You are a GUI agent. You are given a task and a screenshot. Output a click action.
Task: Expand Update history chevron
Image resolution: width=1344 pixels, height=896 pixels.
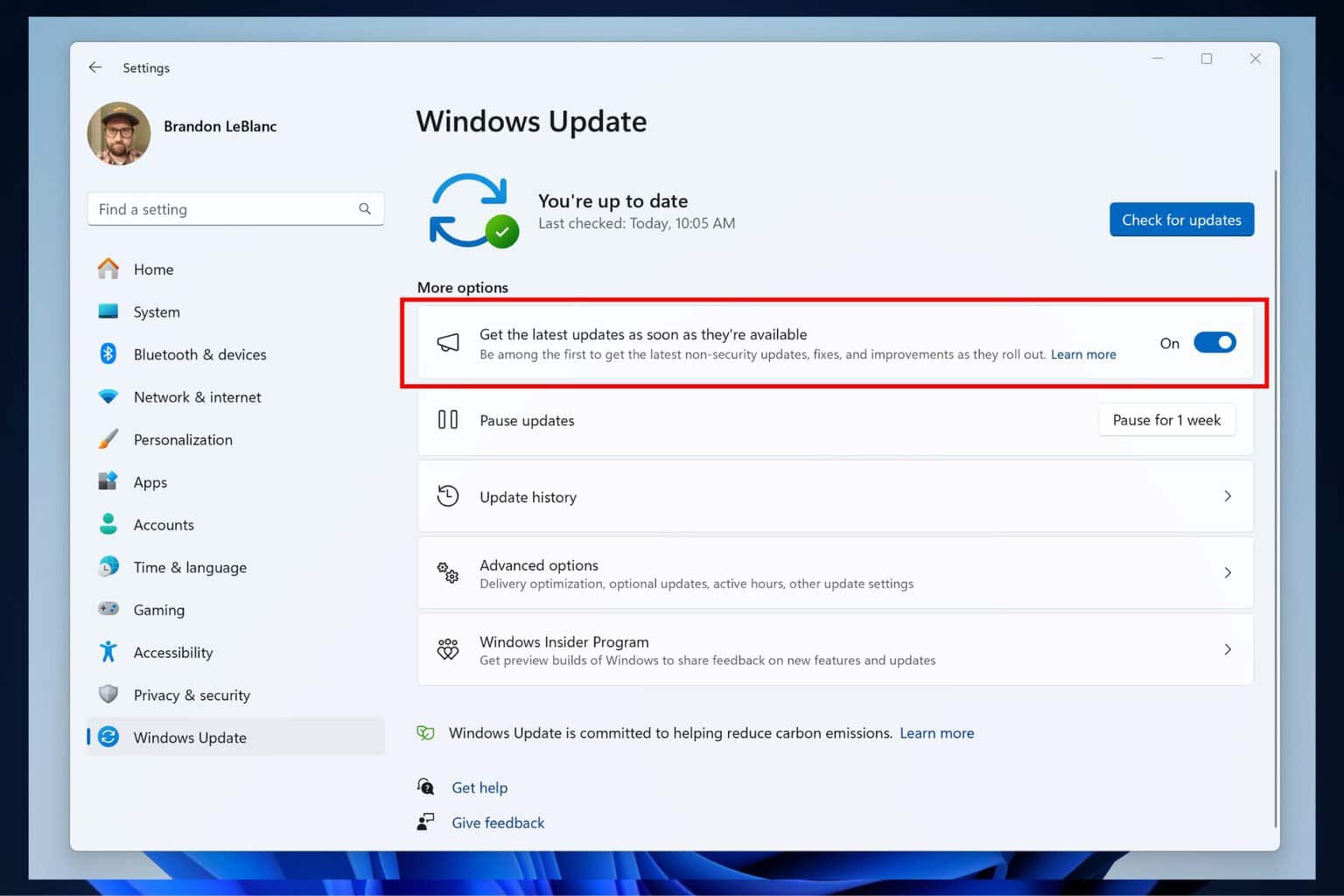(1228, 496)
